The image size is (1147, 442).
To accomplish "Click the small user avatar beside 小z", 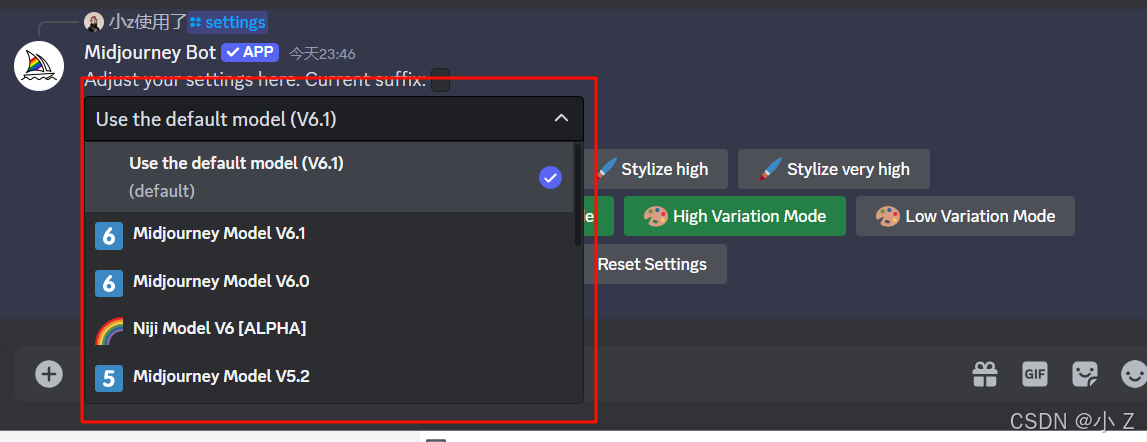I will click(94, 23).
